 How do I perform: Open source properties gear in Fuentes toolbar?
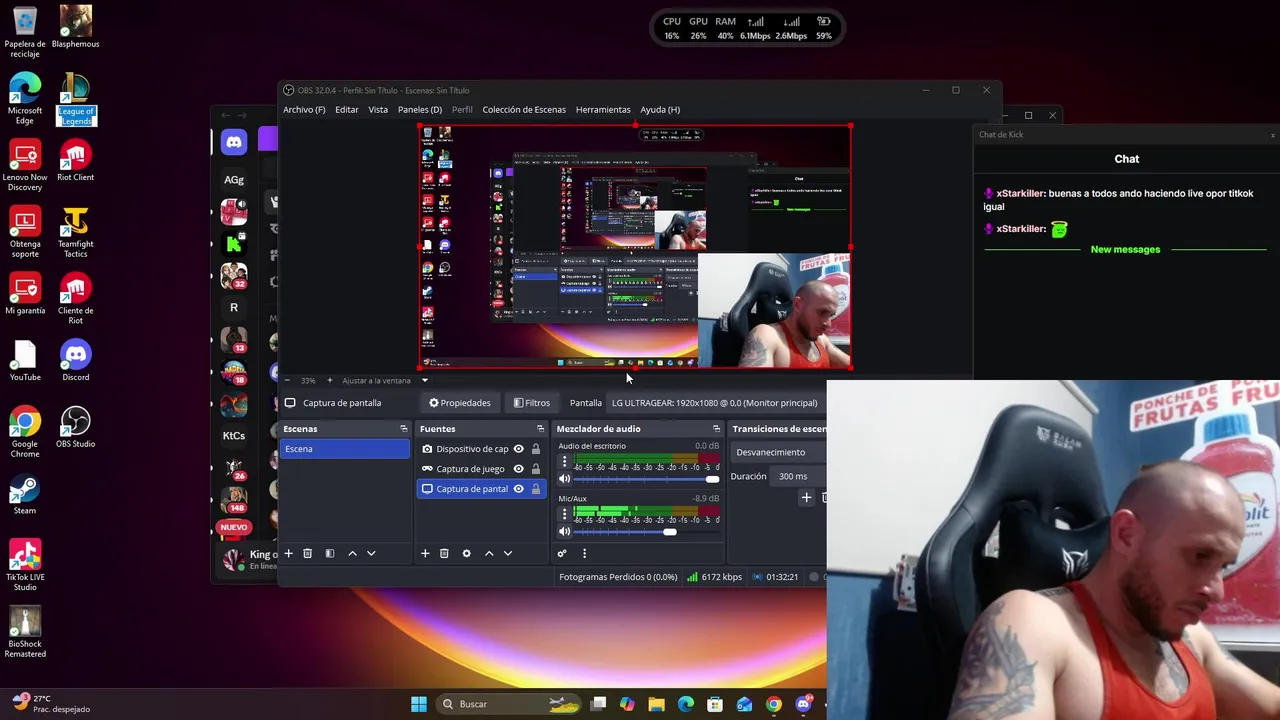(x=466, y=553)
